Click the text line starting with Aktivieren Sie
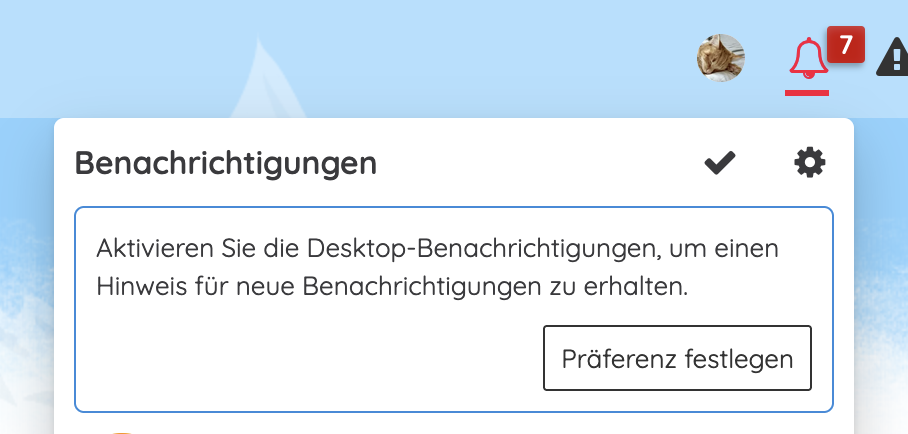Screen dimensions: 908x434 pyautogui.click(x=437, y=247)
